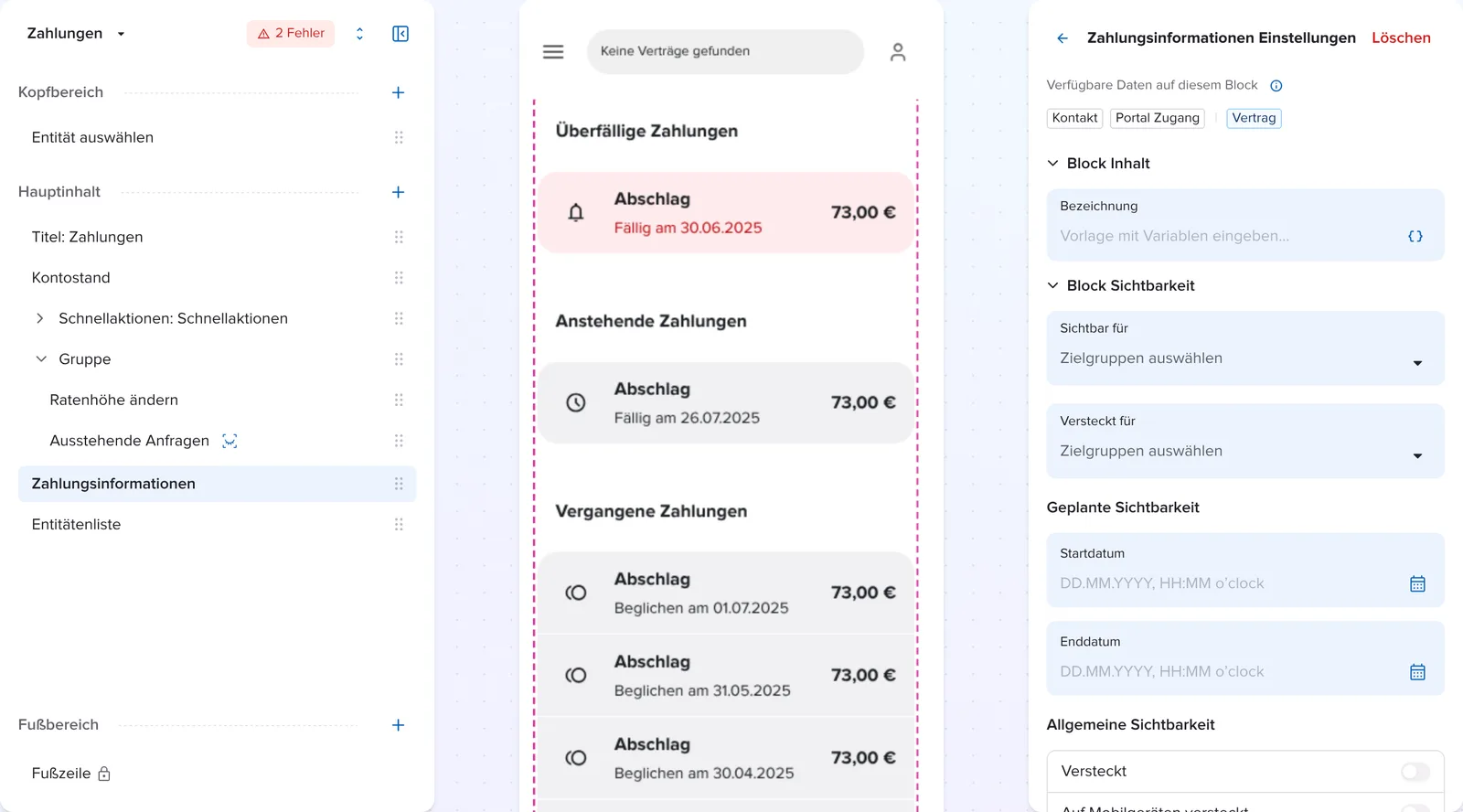Collapse the Gruppe tree item
Image resolution: width=1463 pixels, height=812 pixels.
pos(41,359)
